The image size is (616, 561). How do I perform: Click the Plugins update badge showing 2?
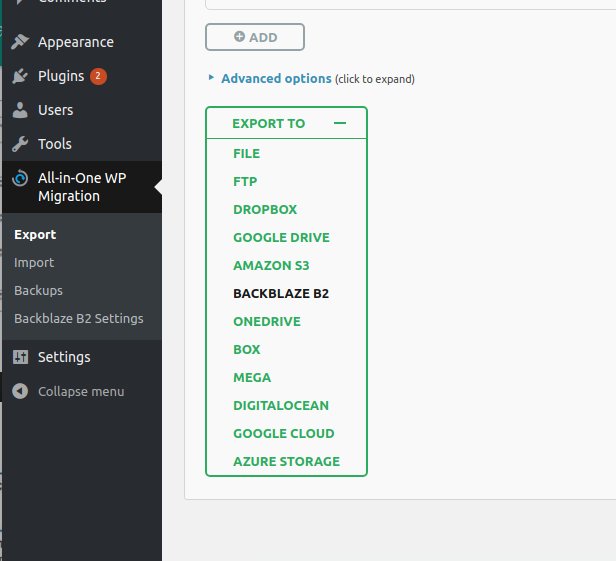pos(98,76)
